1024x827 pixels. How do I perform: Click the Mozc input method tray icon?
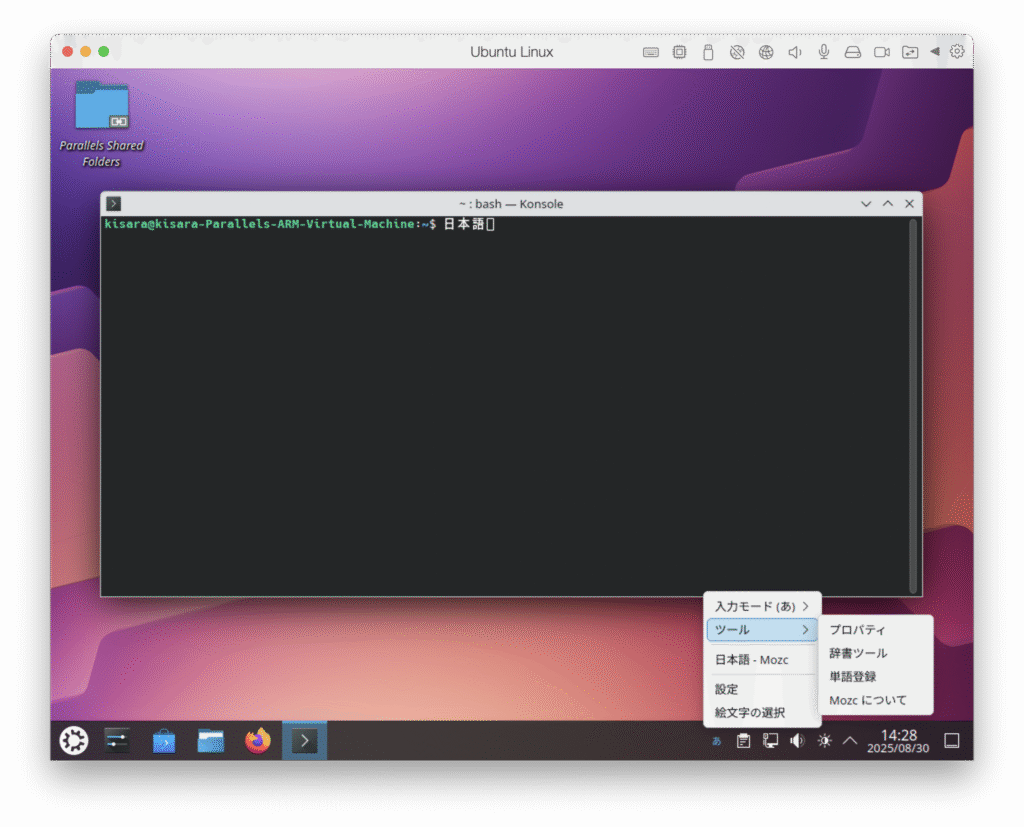click(716, 741)
